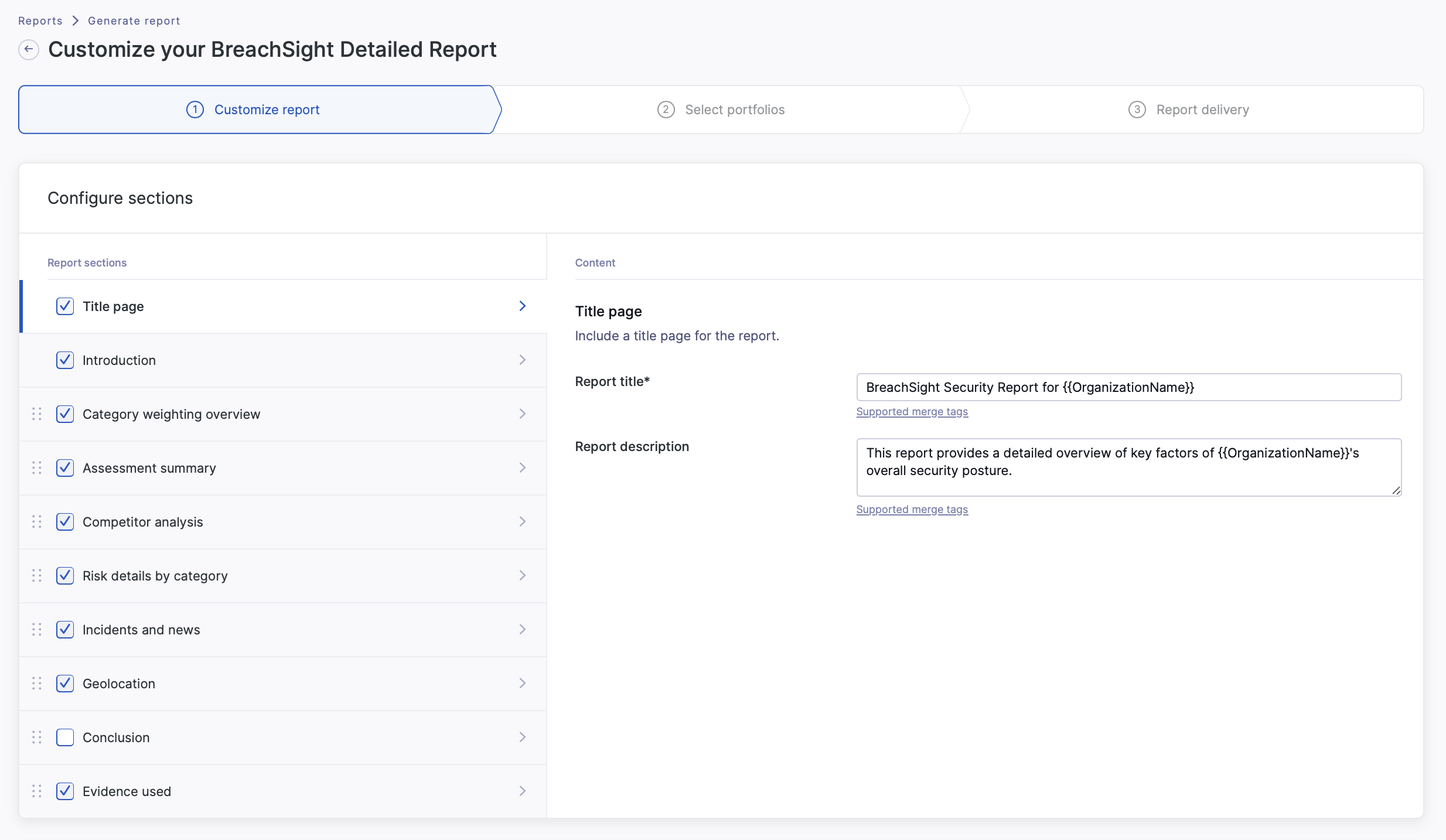Screen dimensions: 1446x840
Task: Open Category weighting overview chevron
Action: coord(523,414)
